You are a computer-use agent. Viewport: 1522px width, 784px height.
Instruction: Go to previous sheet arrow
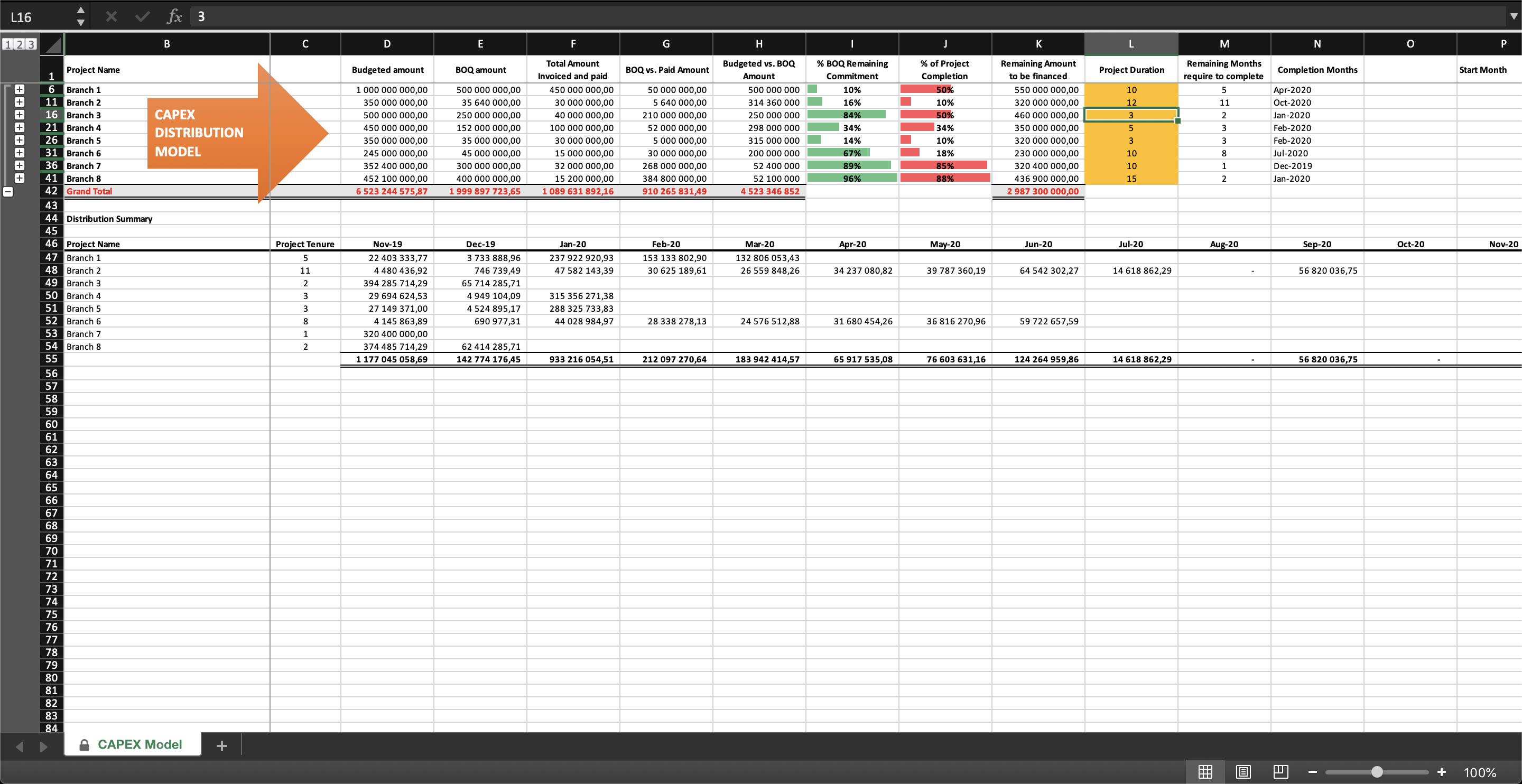click(x=20, y=747)
